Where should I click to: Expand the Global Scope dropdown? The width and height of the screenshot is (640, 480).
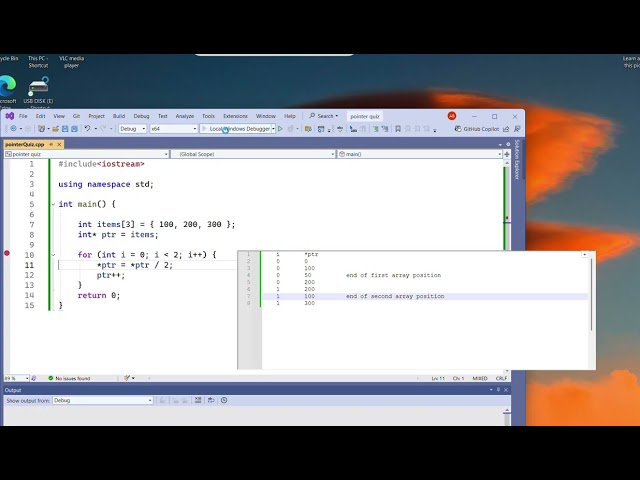(253, 154)
